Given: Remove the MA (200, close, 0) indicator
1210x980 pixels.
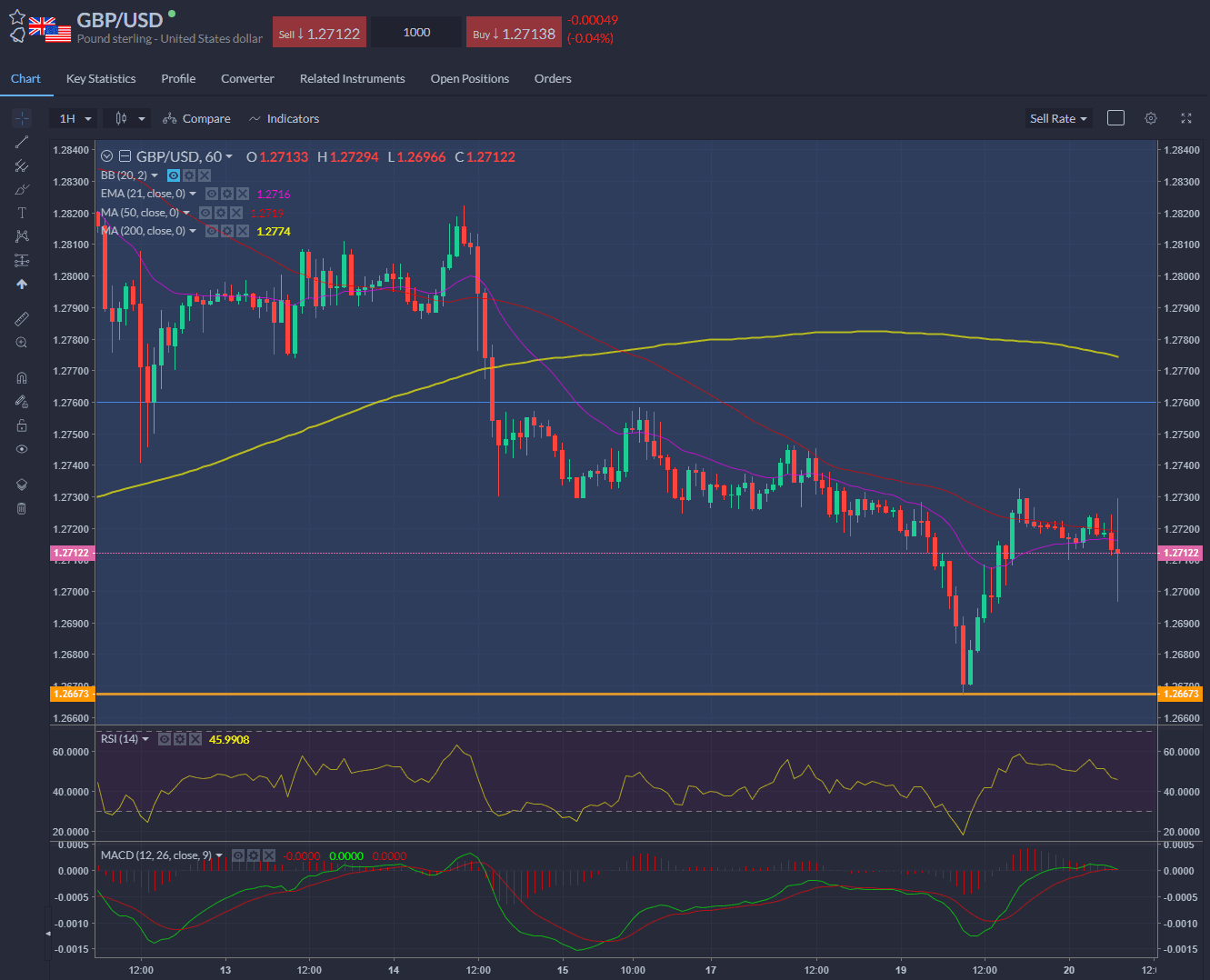Looking at the screenshot, I should [x=243, y=231].
